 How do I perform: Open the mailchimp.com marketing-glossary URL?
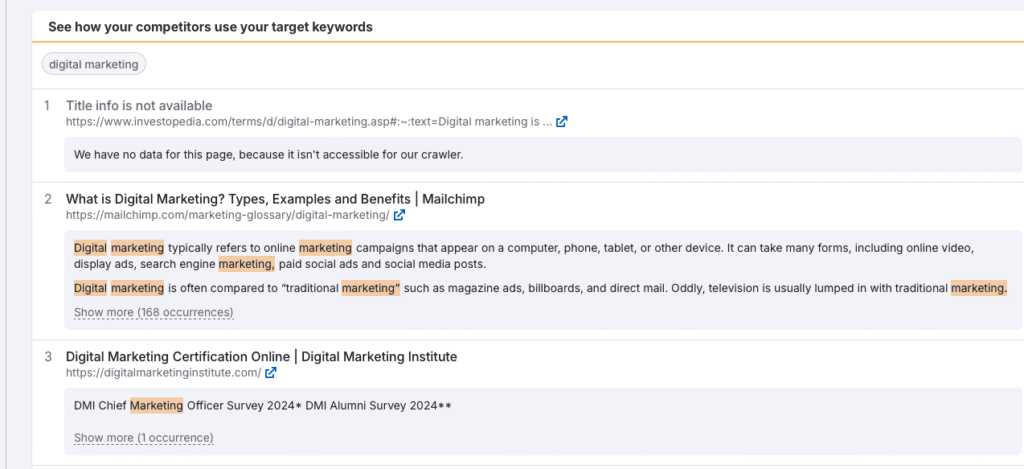click(227, 215)
